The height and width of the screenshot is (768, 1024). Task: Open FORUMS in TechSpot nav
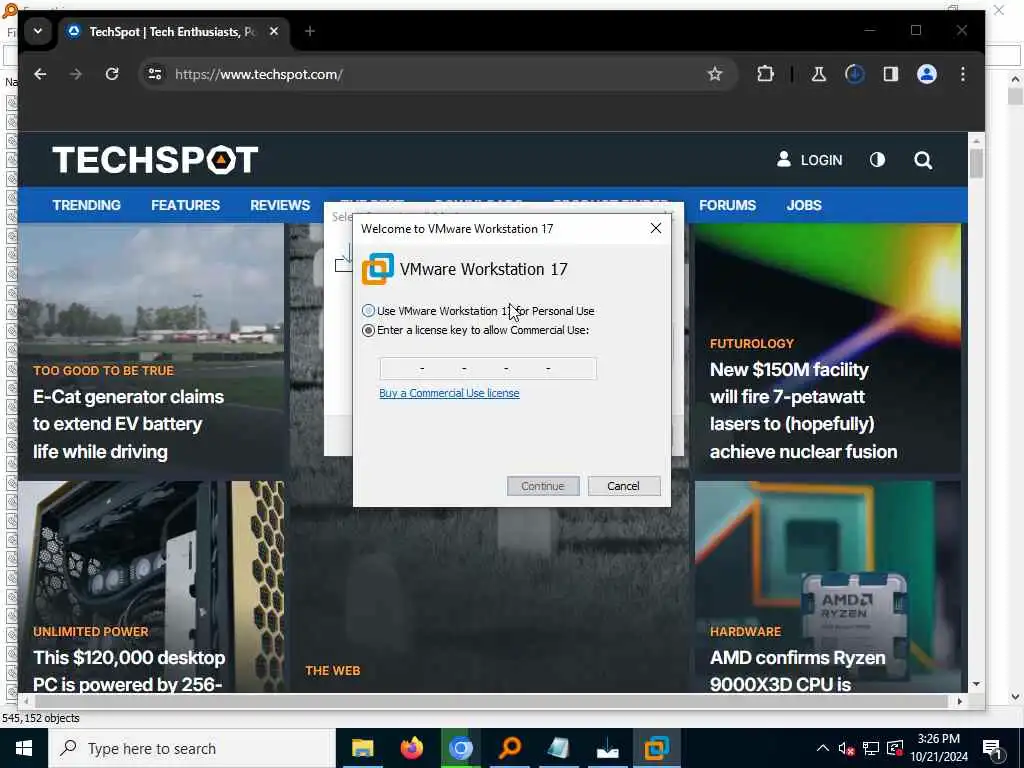pos(728,205)
